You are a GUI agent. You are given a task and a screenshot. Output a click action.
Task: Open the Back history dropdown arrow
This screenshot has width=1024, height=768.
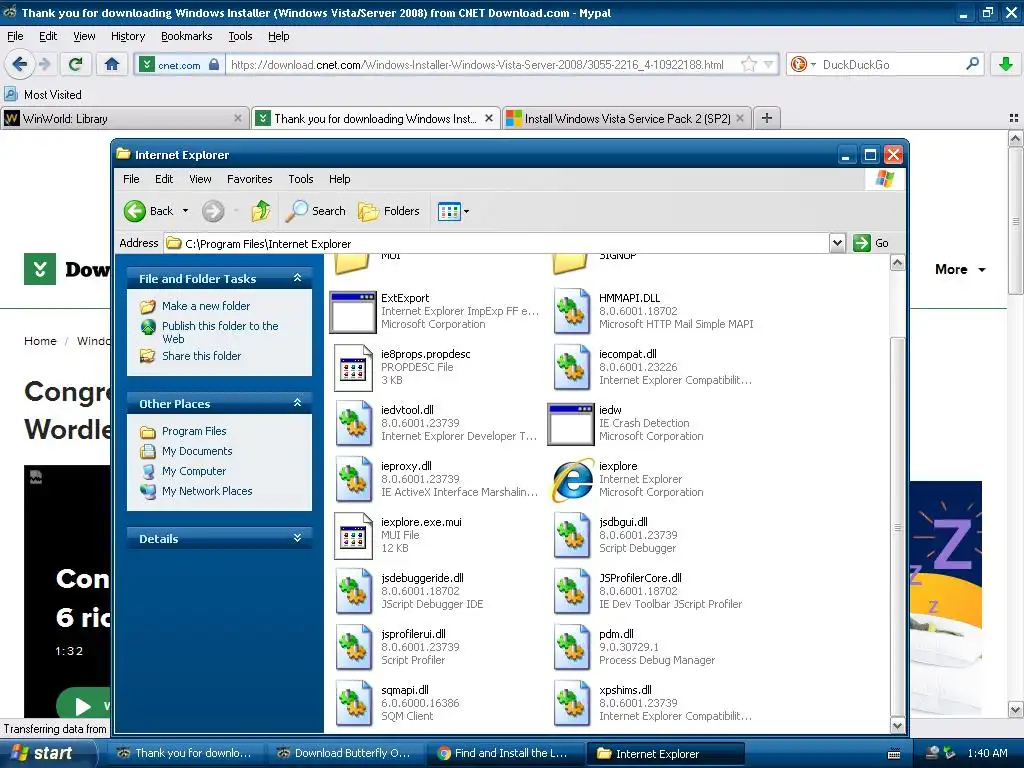tap(185, 211)
